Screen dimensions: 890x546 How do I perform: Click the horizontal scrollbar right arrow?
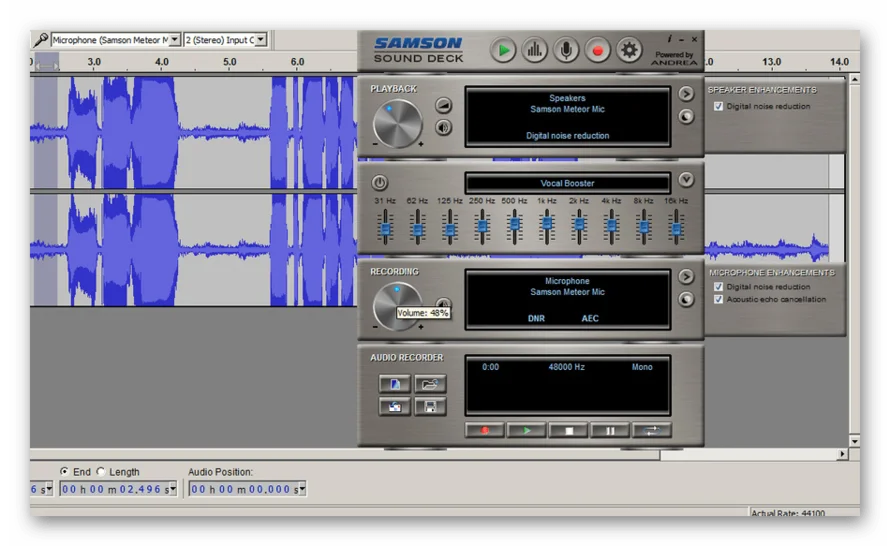point(843,454)
